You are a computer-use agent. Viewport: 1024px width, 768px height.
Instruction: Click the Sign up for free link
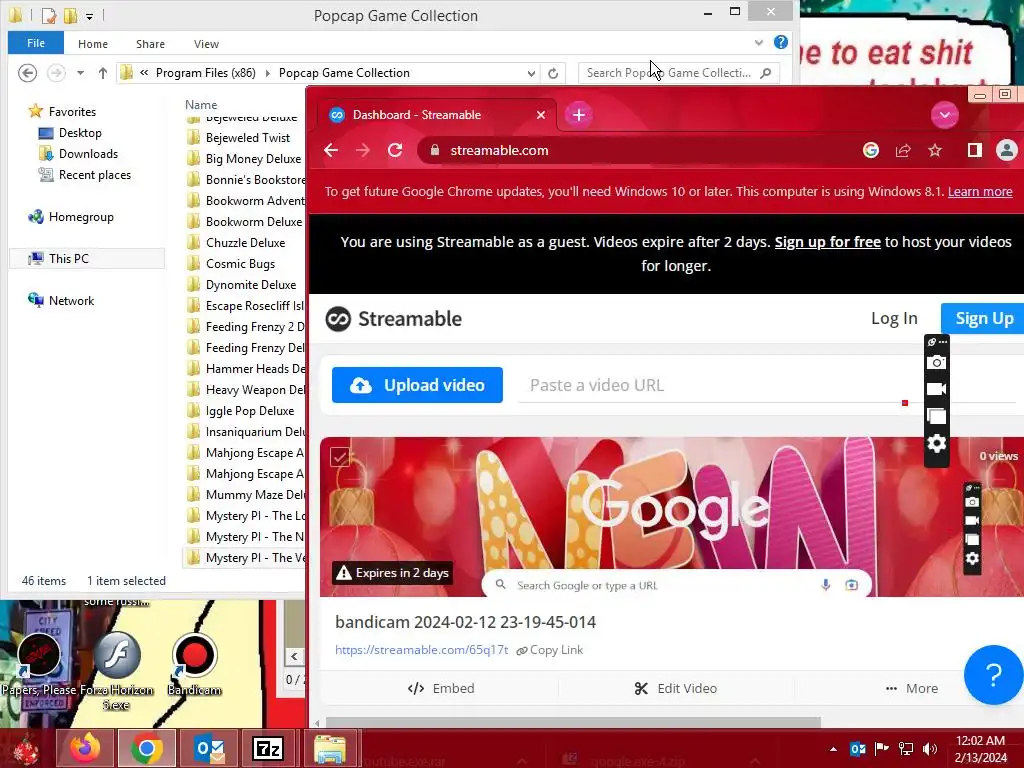tap(827, 242)
